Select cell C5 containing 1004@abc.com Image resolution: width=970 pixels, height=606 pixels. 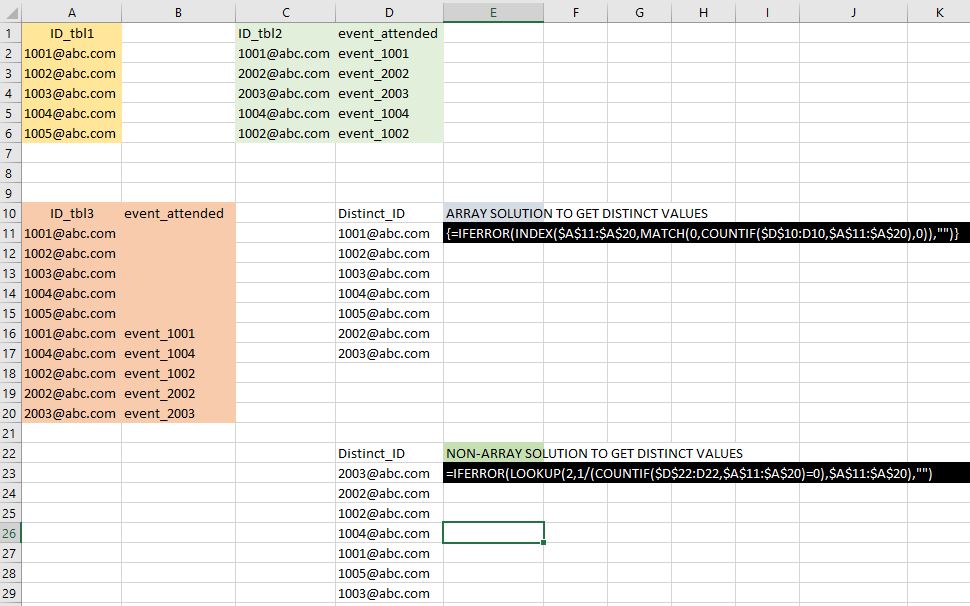(x=285, y=113)
